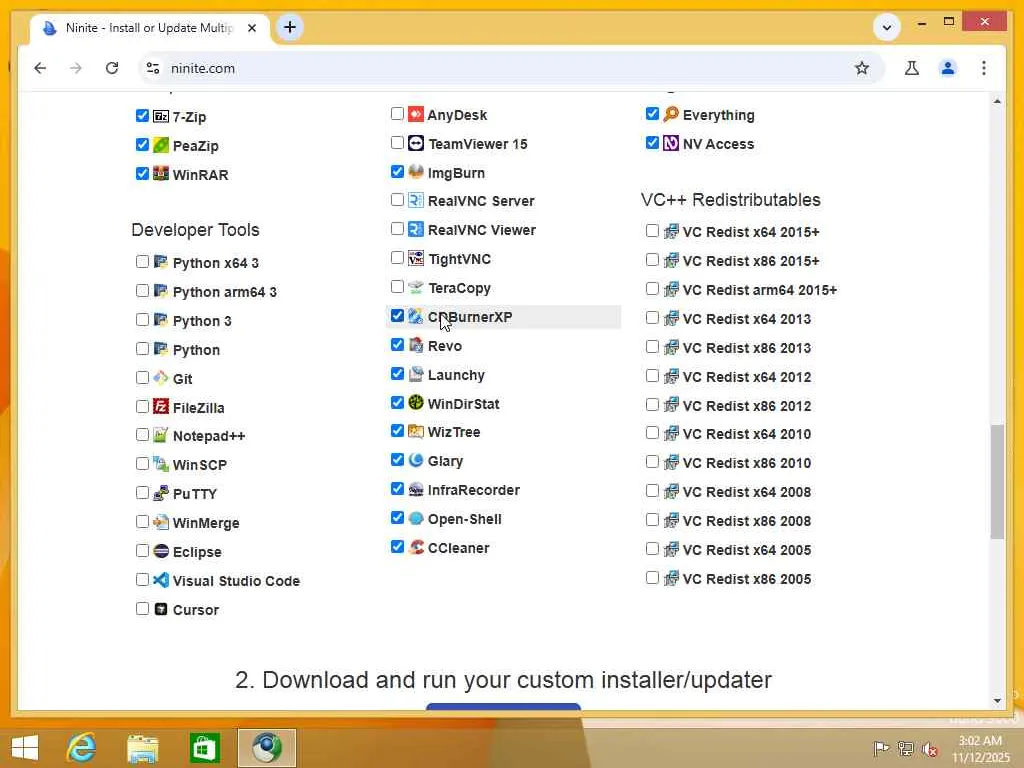The width and height of the screenshot is (1024, 768).
Task: Click the Eclipse icon
Action: [161, 551]
